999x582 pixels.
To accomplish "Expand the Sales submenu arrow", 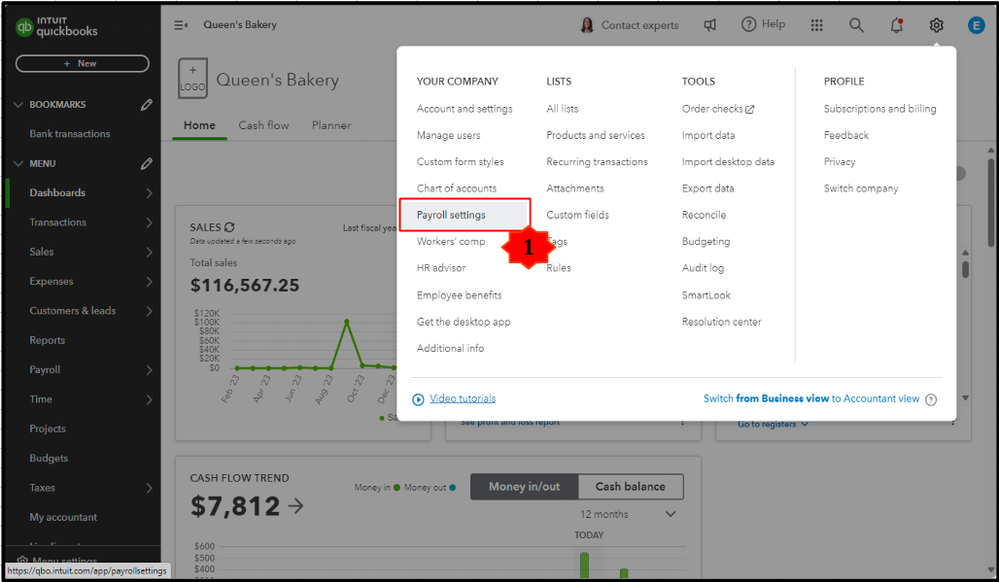I will pyautogui.click(x=148, y=252).
